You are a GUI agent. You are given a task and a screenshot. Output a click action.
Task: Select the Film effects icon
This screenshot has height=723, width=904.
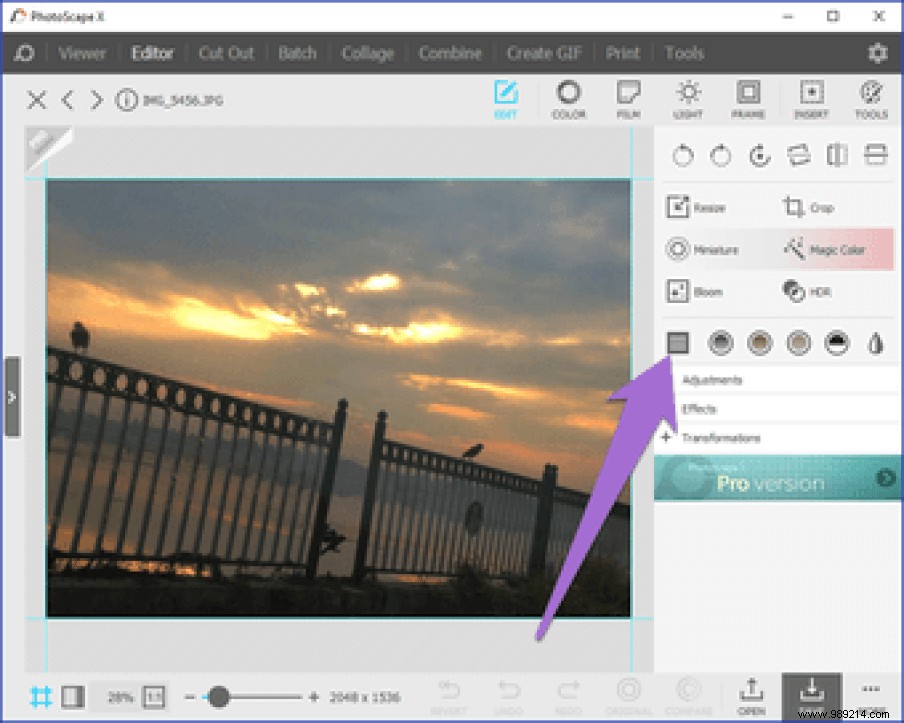(628, 99)
